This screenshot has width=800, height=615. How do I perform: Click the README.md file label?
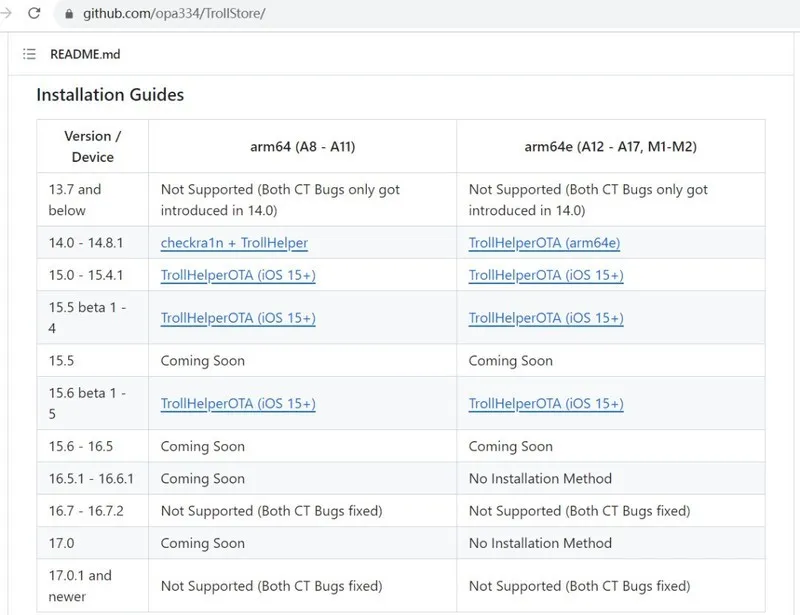(x=85, y=54)
